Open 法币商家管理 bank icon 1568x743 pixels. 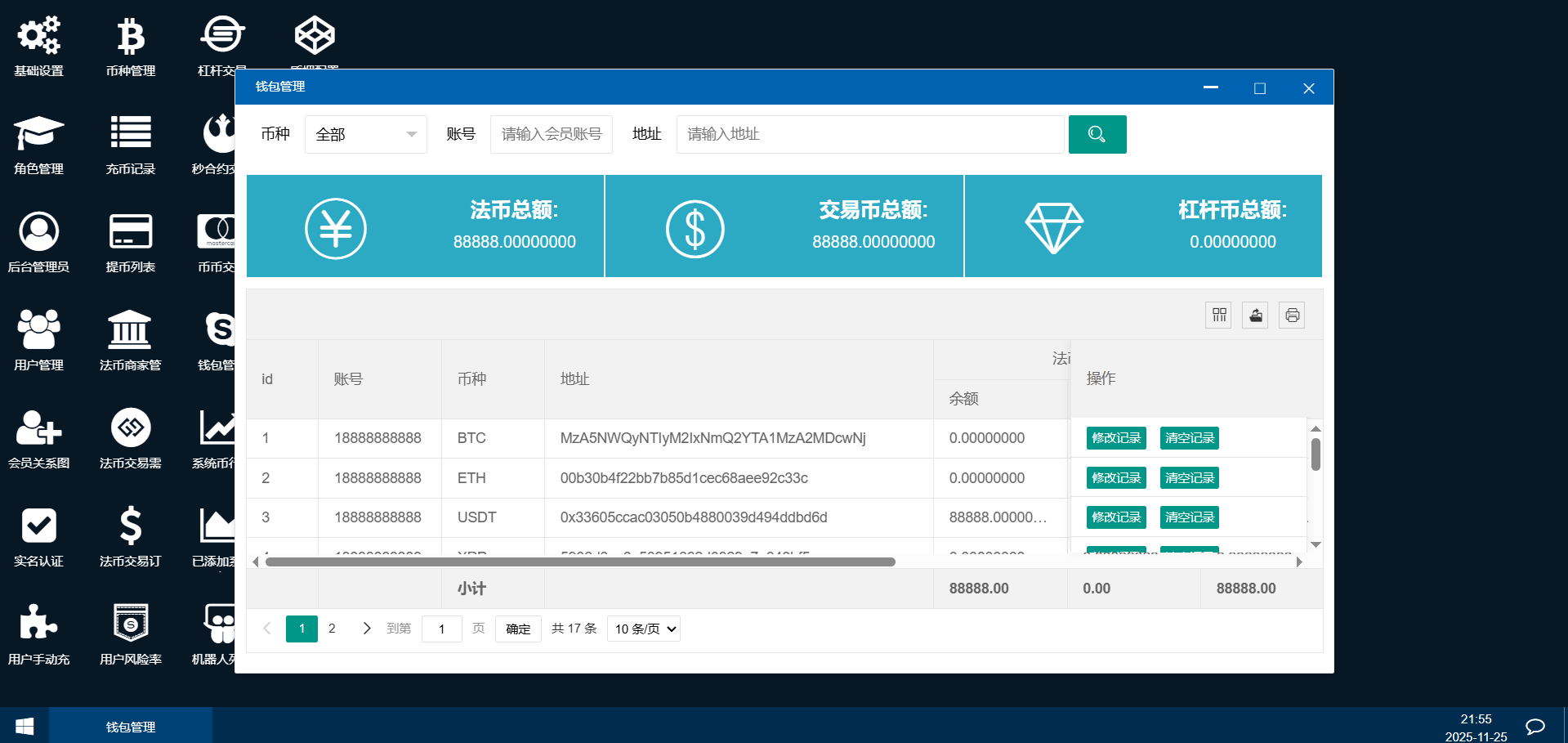(x=131, y=330)
